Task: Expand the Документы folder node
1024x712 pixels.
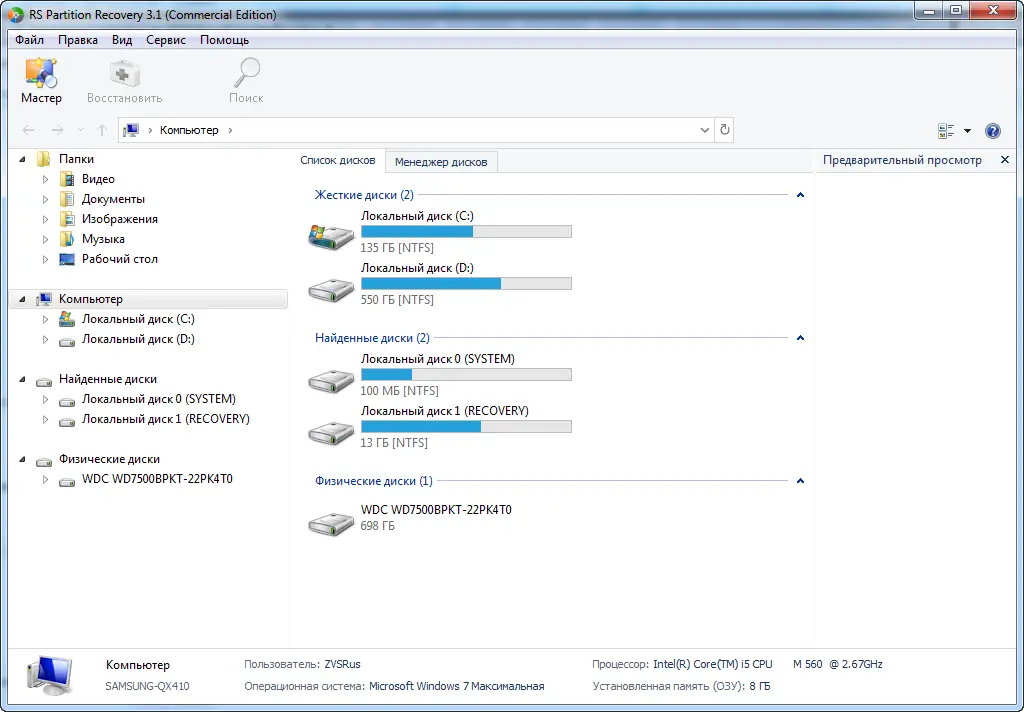Action: (45, 198)
